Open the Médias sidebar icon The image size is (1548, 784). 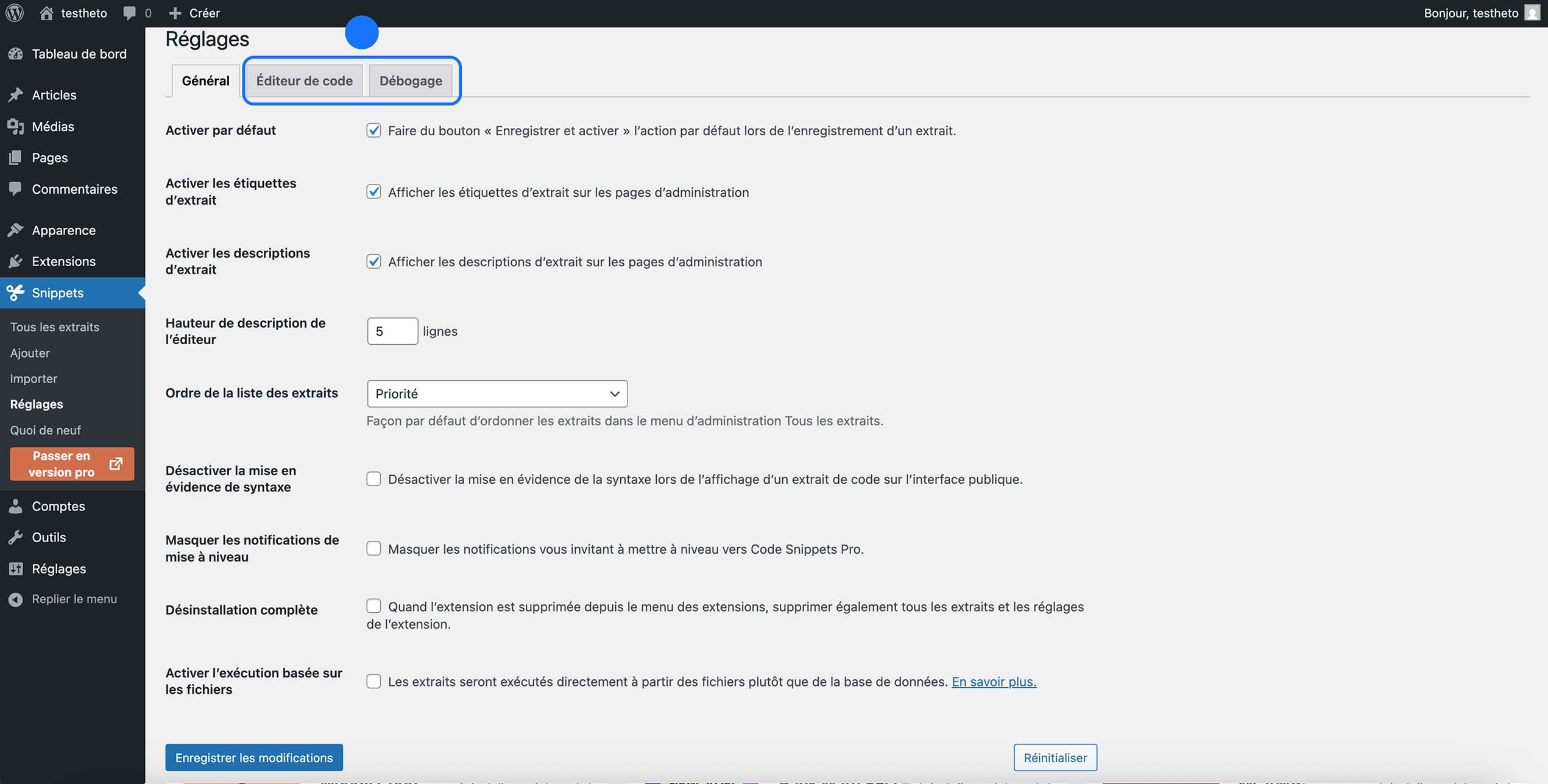pyautogui.click(x=16, y=126)
